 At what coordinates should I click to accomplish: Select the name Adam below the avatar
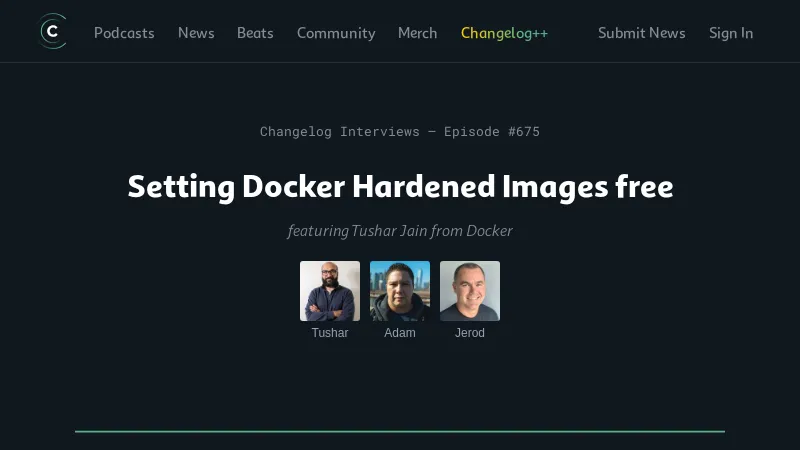[400, 333]
